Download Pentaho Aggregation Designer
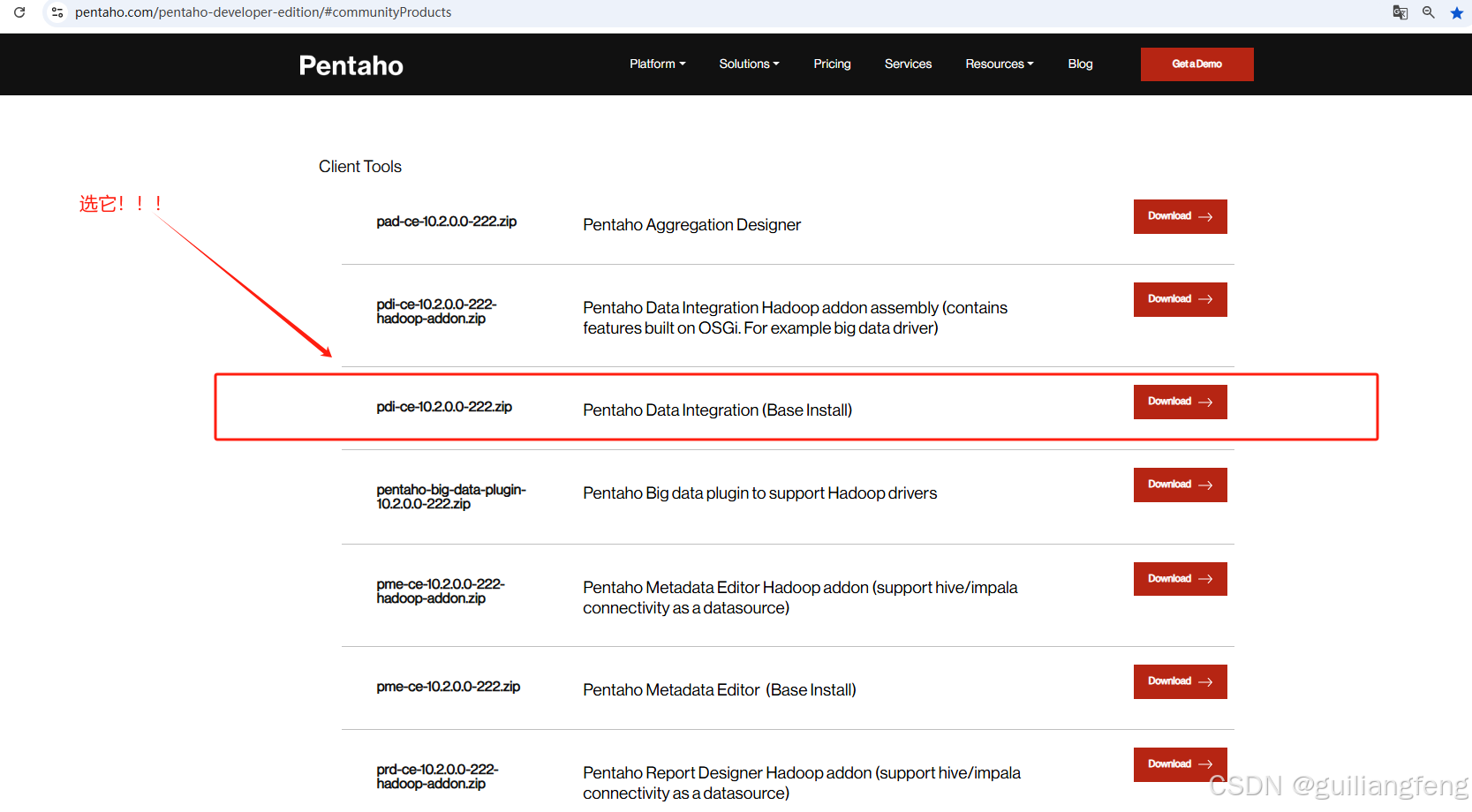The image size is (1472, 812). (1180, 216)
